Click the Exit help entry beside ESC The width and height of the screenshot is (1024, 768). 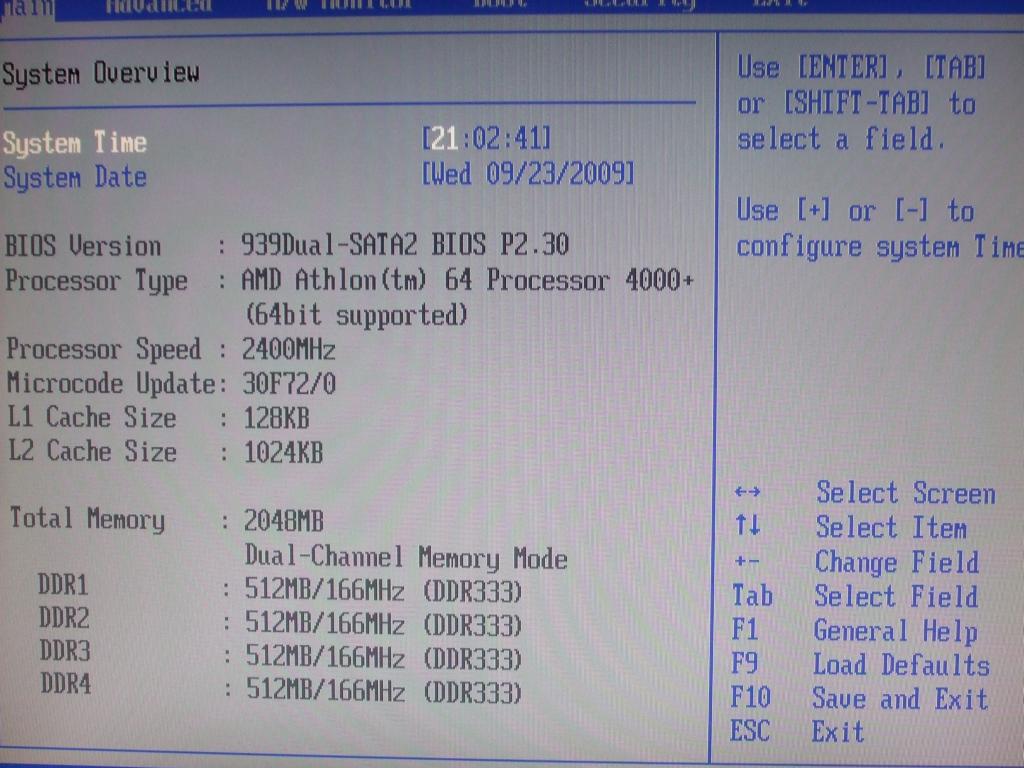point(838,731)
